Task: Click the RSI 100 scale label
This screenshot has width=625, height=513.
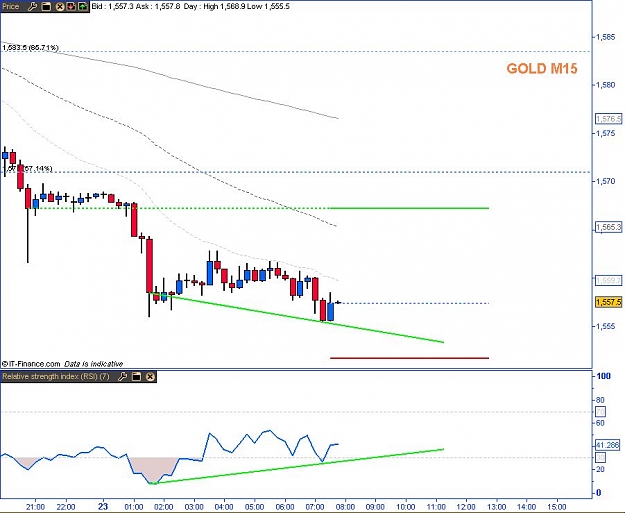Action: coord(603,376)
